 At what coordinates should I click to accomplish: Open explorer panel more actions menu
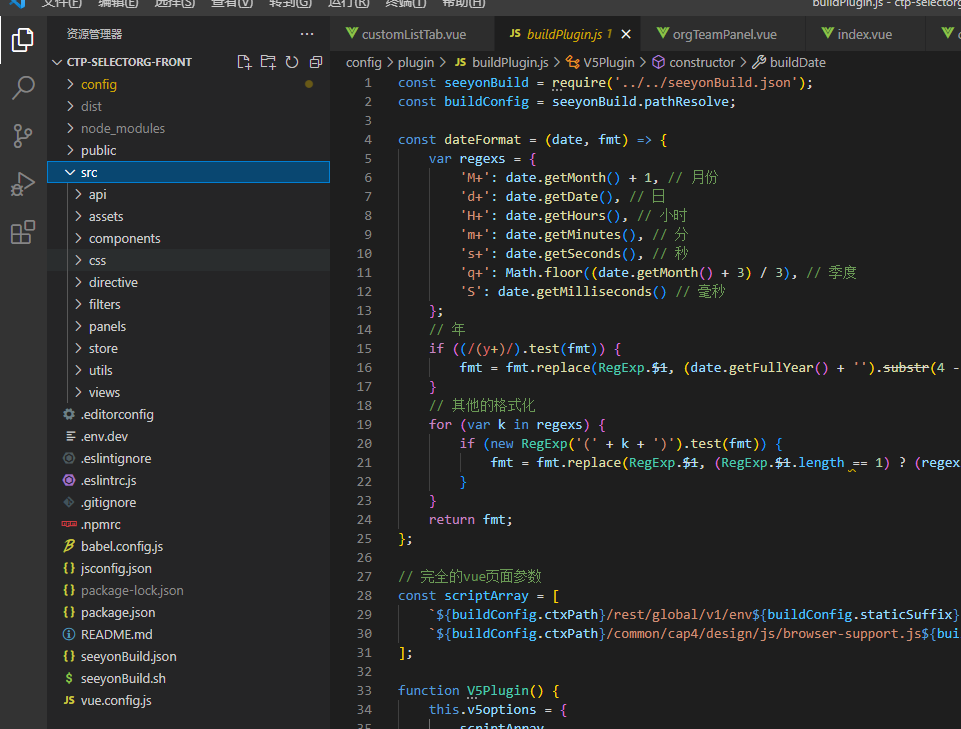pyautogui.click(x=307, y=34)
